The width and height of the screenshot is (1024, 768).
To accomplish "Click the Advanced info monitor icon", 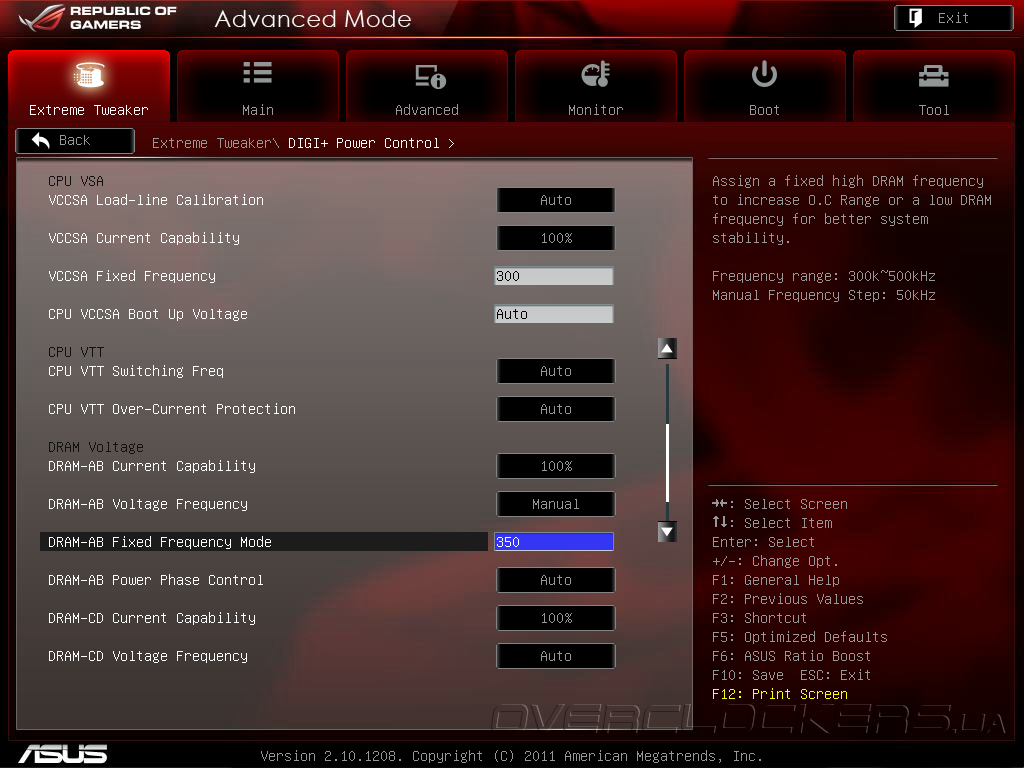I will click(x=430, y=76).
